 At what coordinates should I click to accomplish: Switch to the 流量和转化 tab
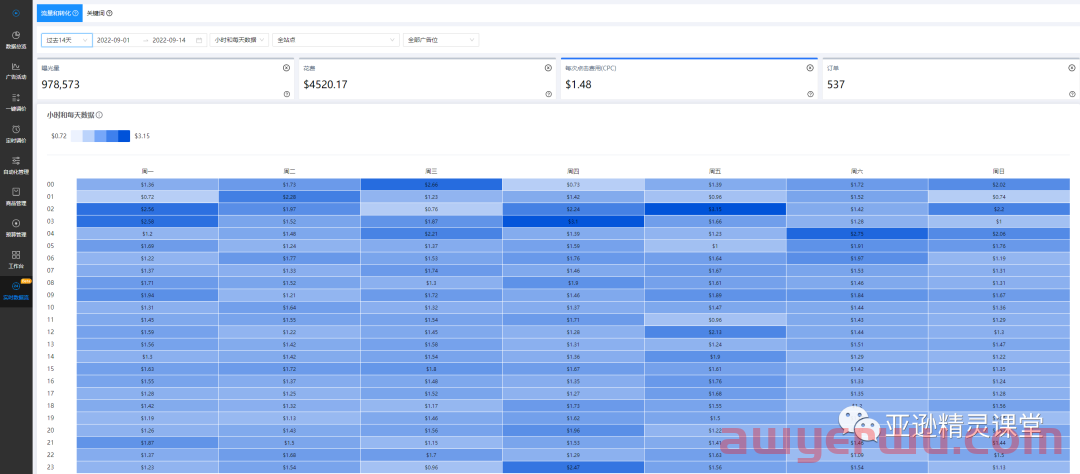[x=59, y=13]
